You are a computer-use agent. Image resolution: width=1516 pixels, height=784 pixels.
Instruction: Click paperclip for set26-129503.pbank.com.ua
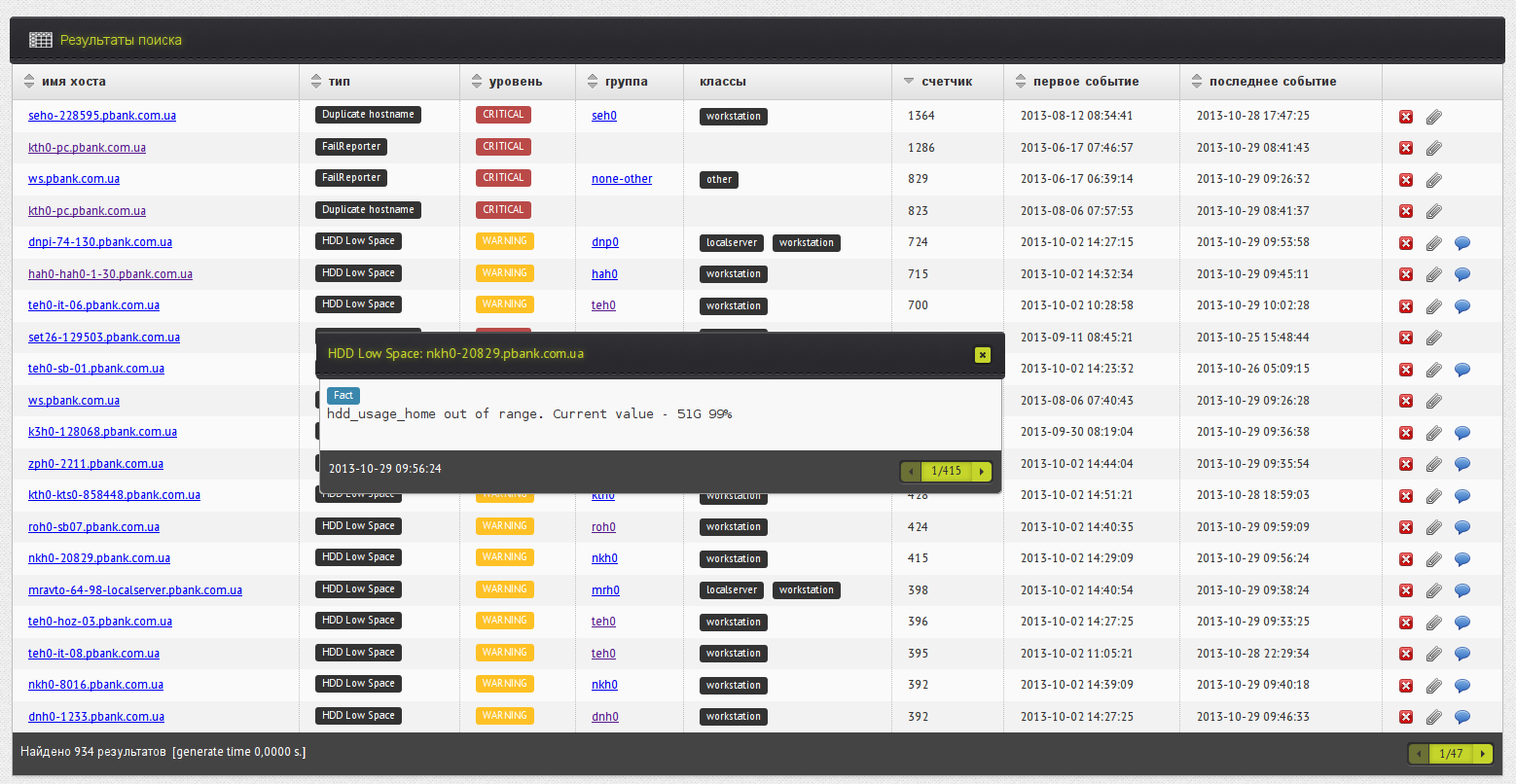coord(1434,338)
